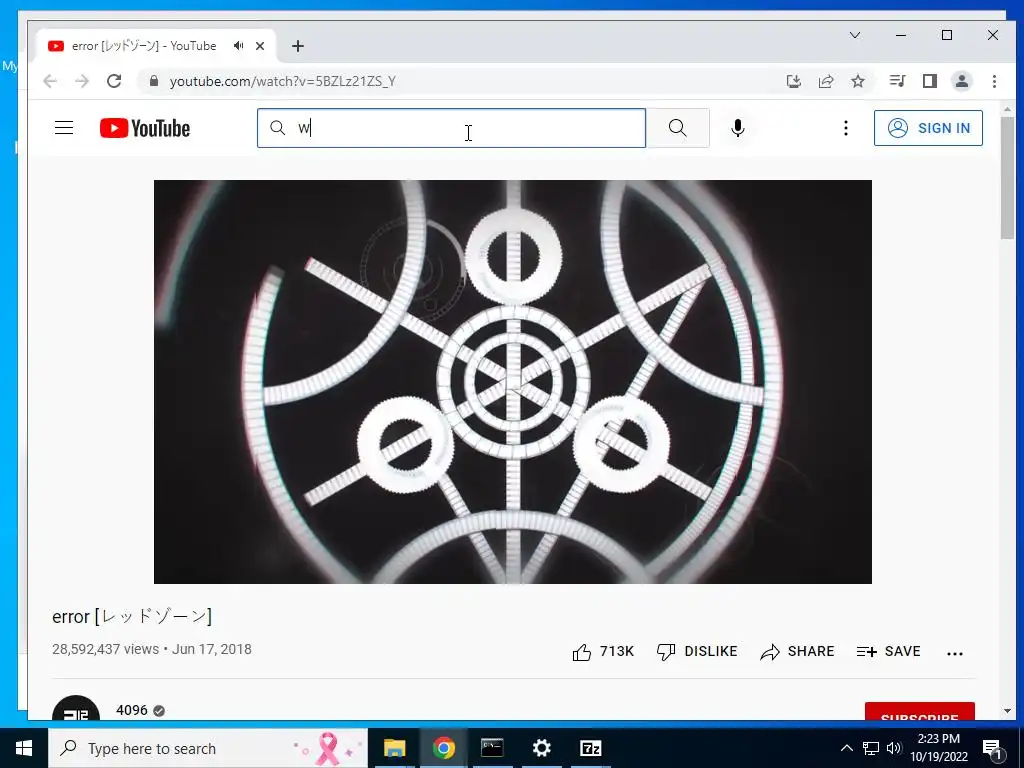Image resolution: width=1024 pixels, height=768 pixels.
Task: Click the SIGN IN button
Action: click(x=928, y=128)
